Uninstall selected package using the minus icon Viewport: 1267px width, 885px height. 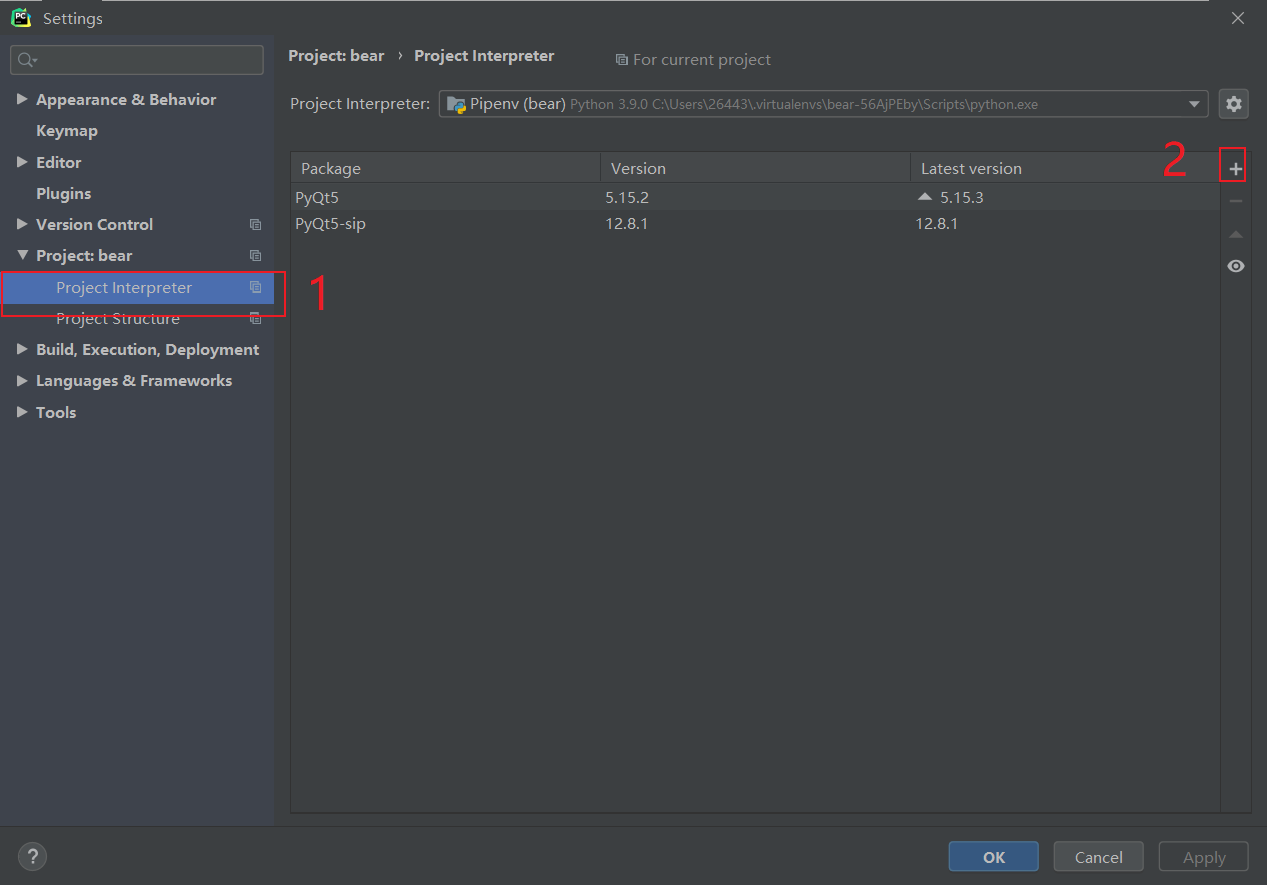tap(1235, 200)
